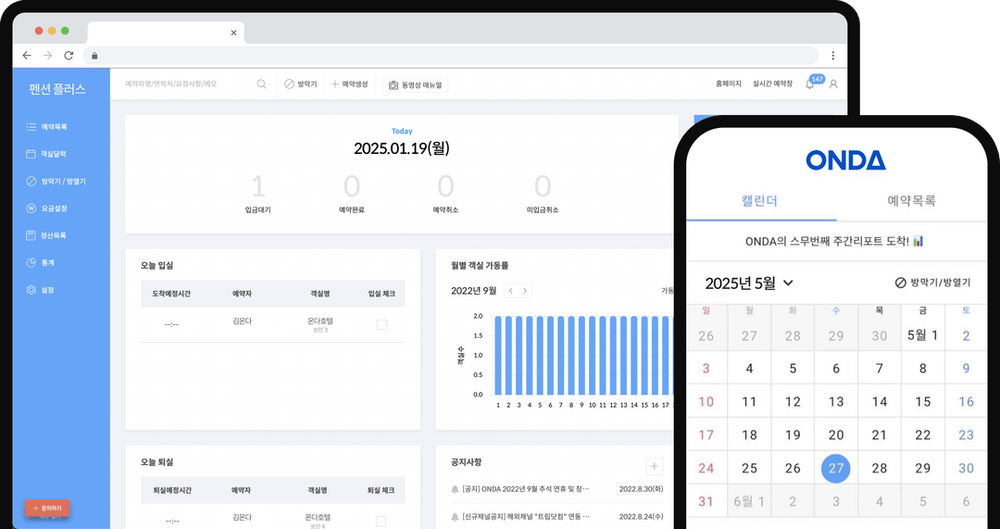Open notice ONDA 2022년 9월 추석 연휴
This screenshot has height=529, width=1000.
point(526,489)
